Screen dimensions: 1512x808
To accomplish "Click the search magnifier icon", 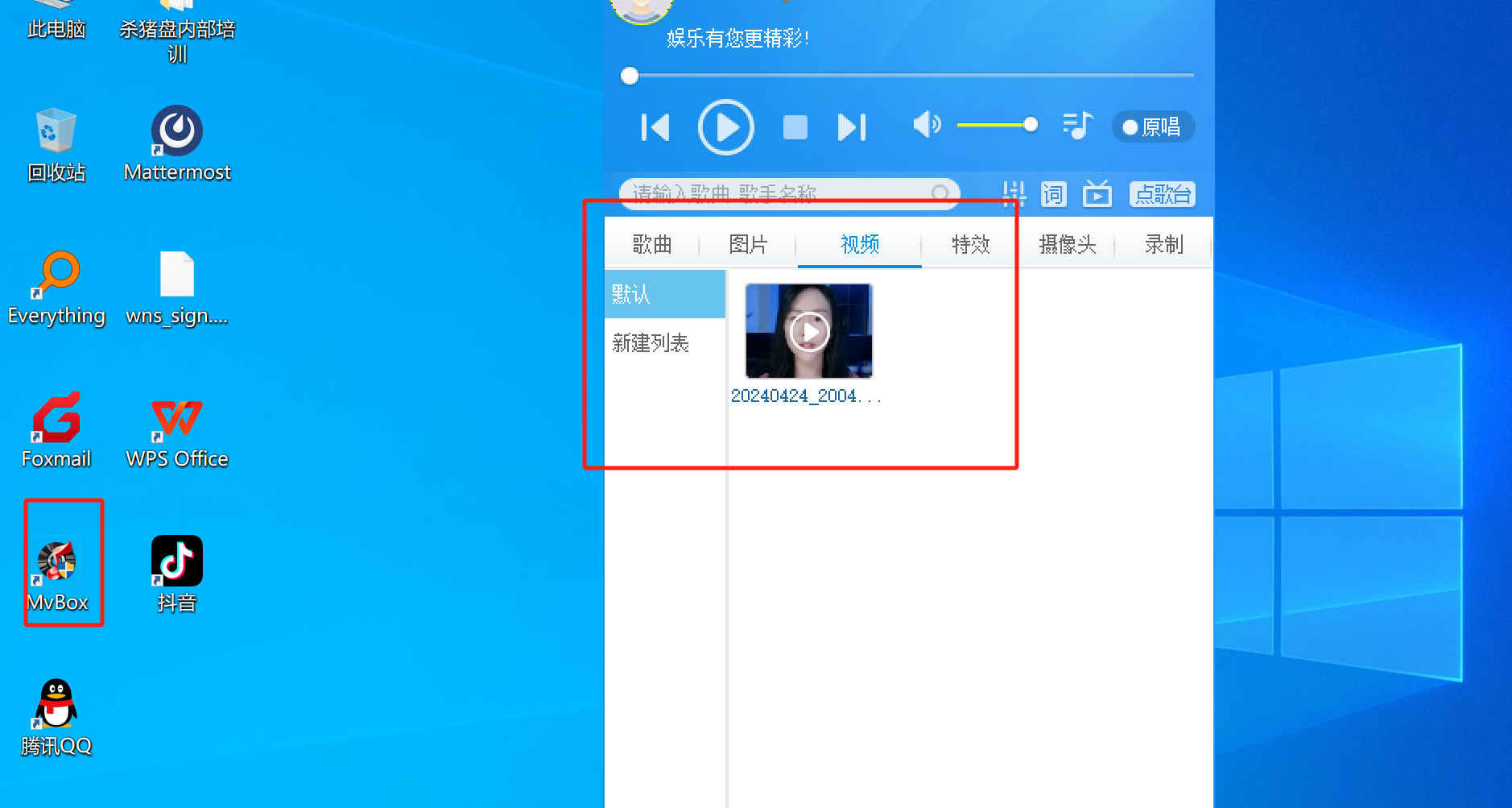I will (939, 194).
